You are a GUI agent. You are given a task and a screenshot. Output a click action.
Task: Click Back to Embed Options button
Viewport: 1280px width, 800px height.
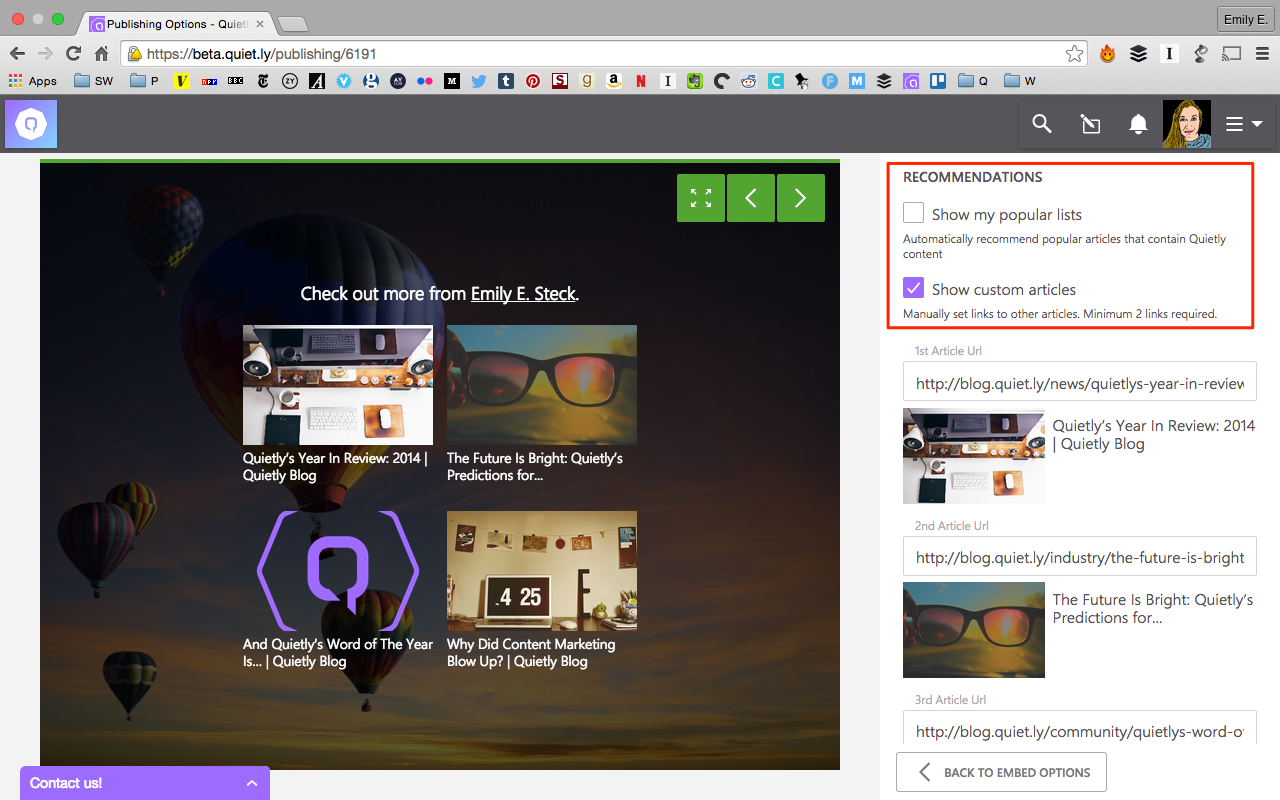[x=1001, y=772]
